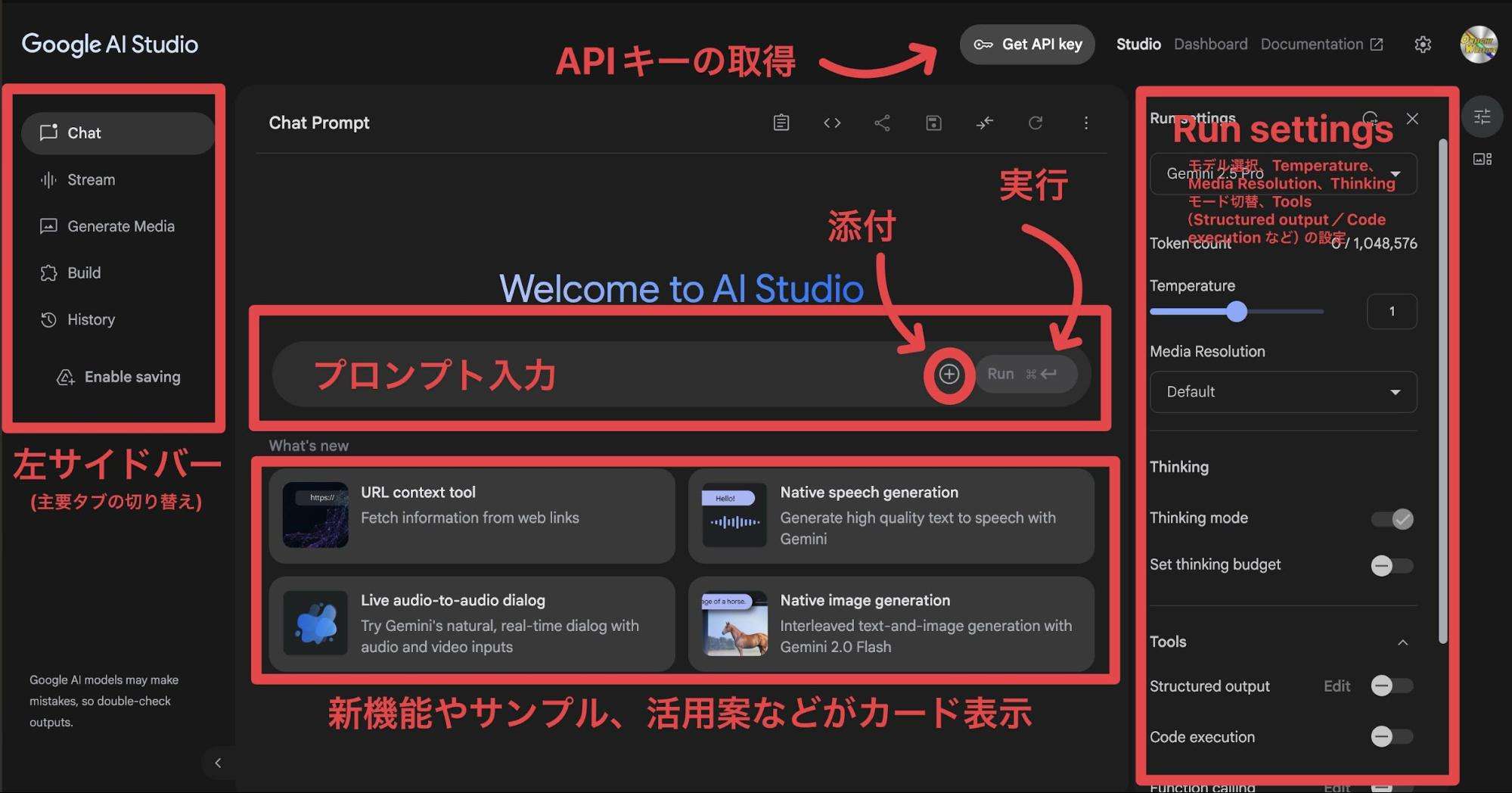Image resolution: width=1512 pixels, height=793 pixels.
Task: Switch to the Dashboard tab
Action: tap(1210, 45)
